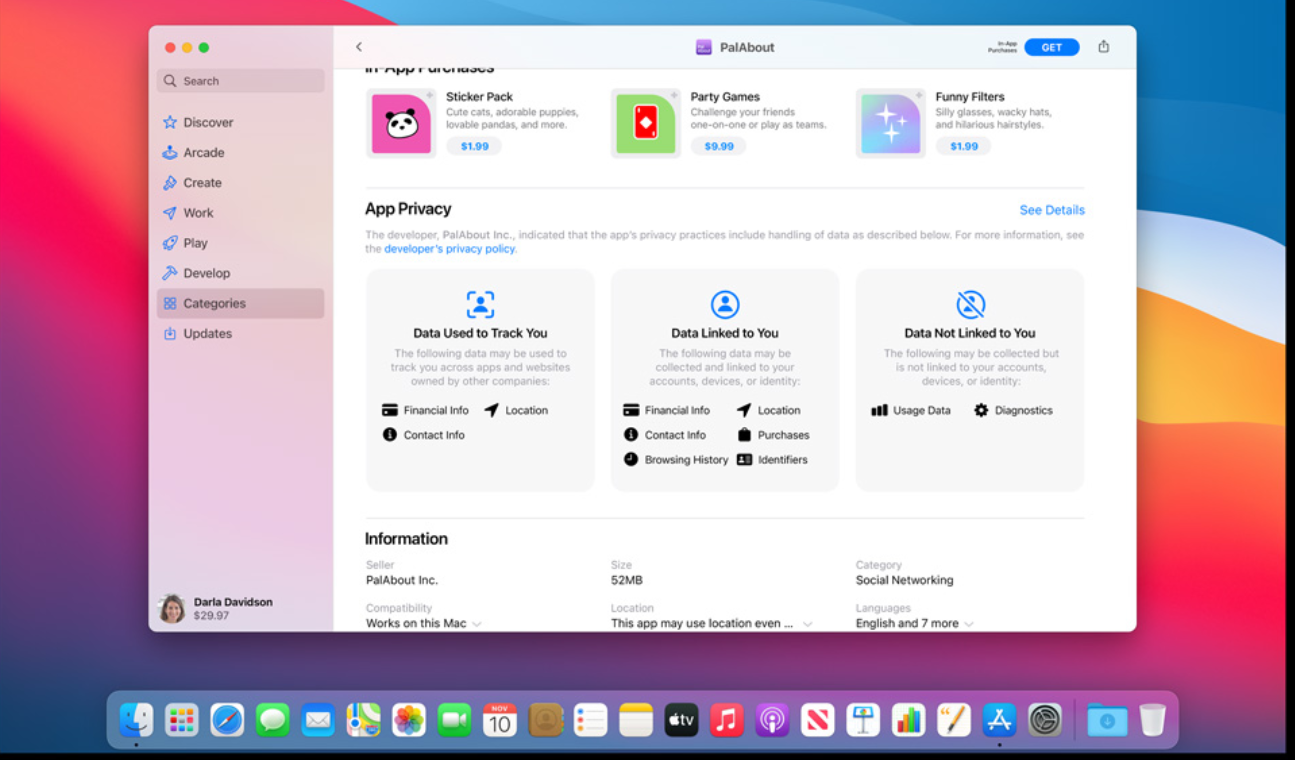Click the GET button for PalAbout
The height and width of the screenshot is (760, 1295).
1051,47
